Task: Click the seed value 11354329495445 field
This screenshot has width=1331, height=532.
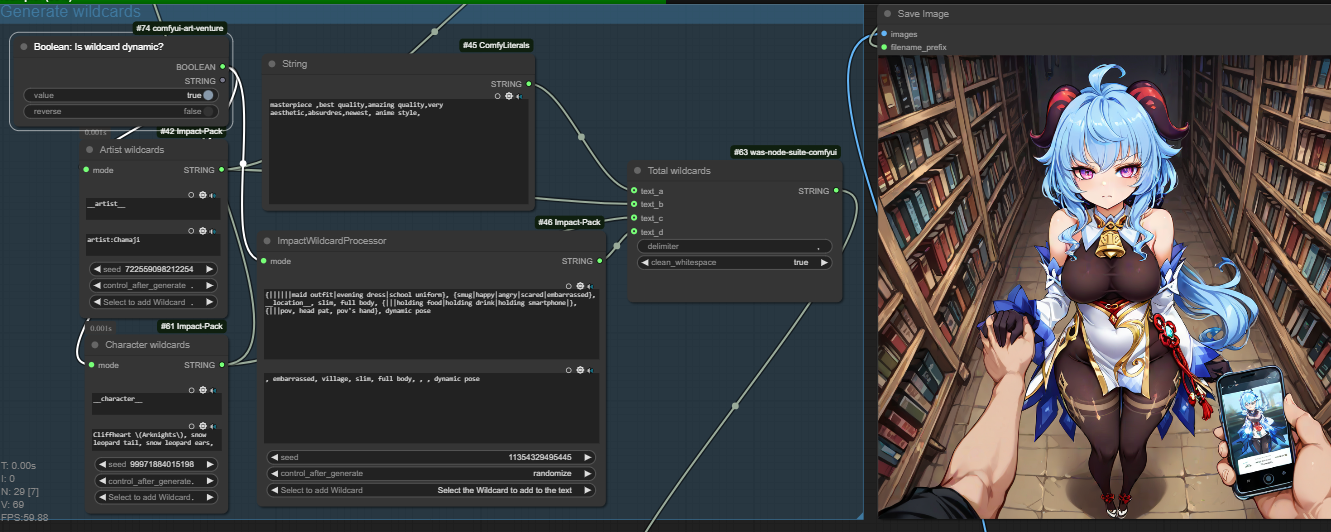Action: click(431, 457)
